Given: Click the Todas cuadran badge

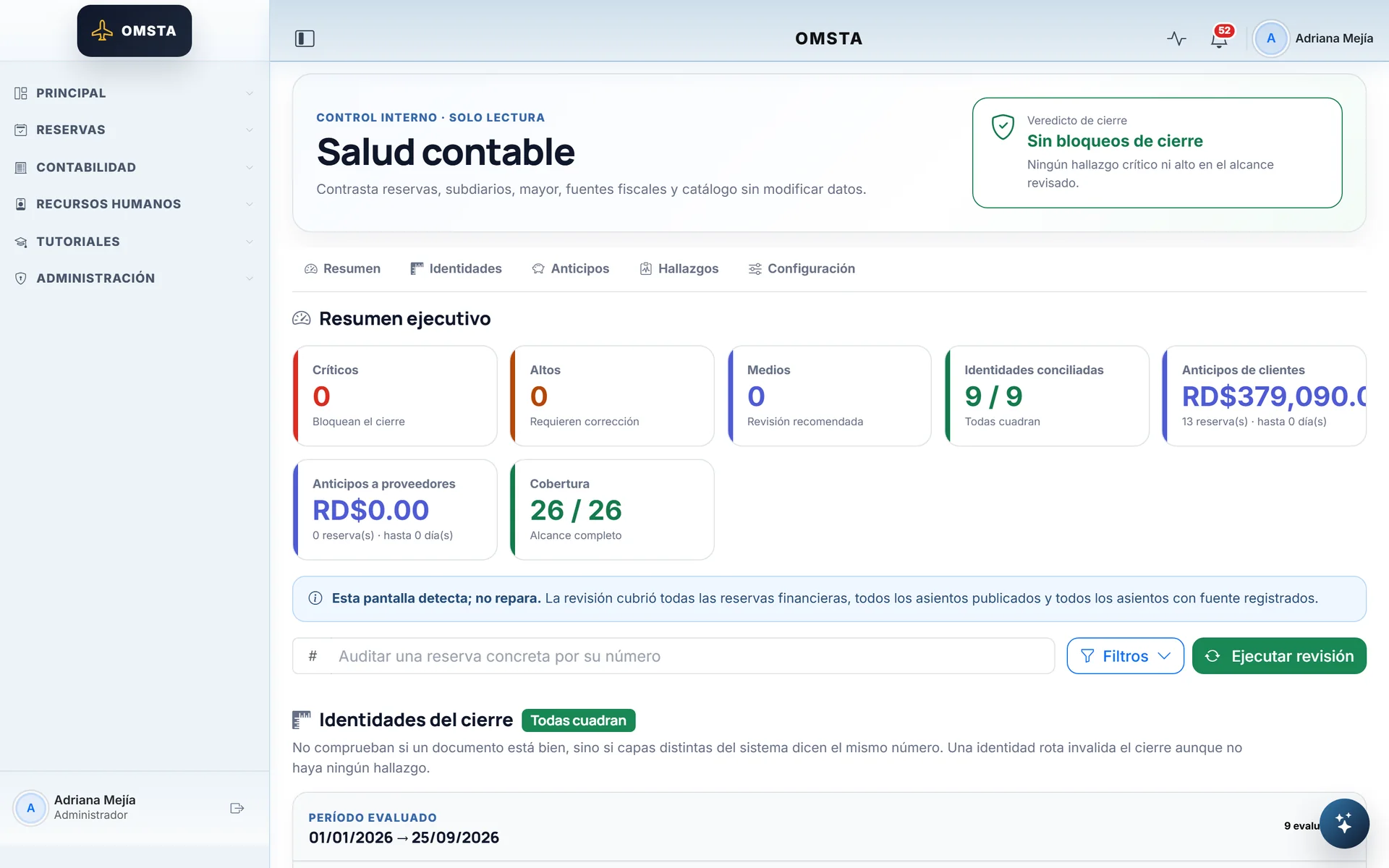Looking at the screenshot, I should click(x=578, y=720).
